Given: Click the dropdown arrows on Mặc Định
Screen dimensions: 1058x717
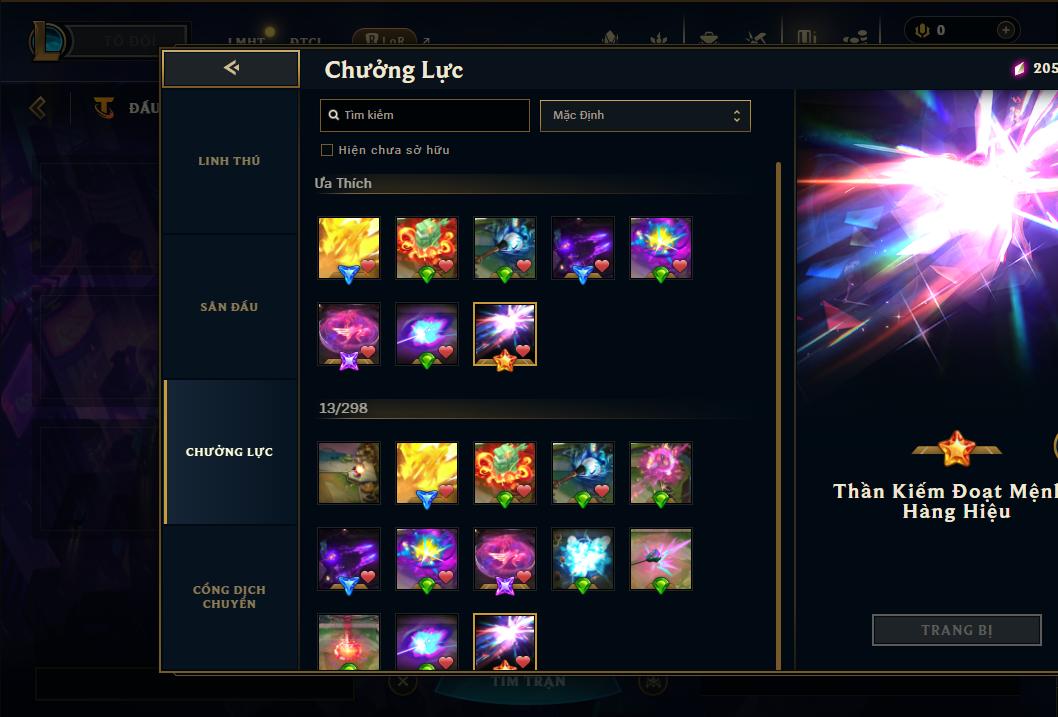Looking at the screenshot, I should (737, 116).
